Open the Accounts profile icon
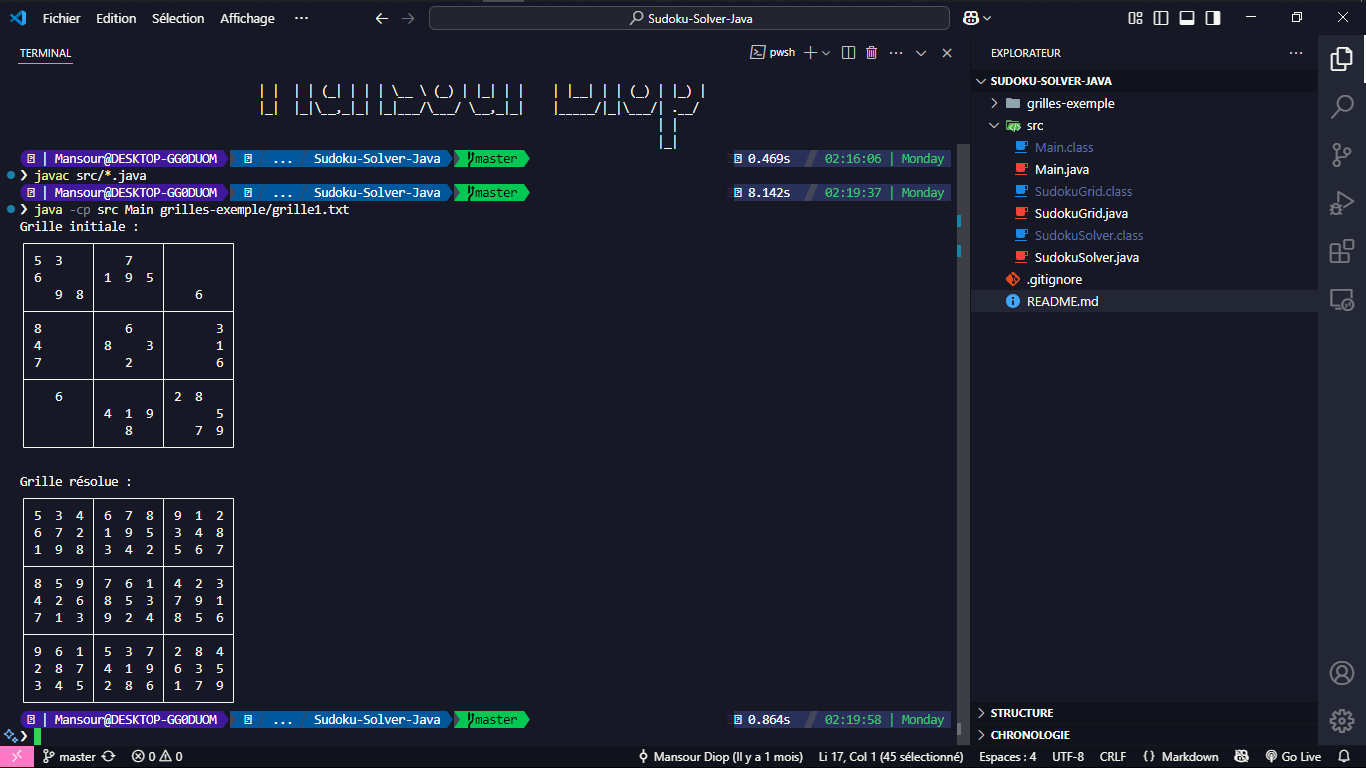The image size is (1366, 768). [x=1341, y=673]
